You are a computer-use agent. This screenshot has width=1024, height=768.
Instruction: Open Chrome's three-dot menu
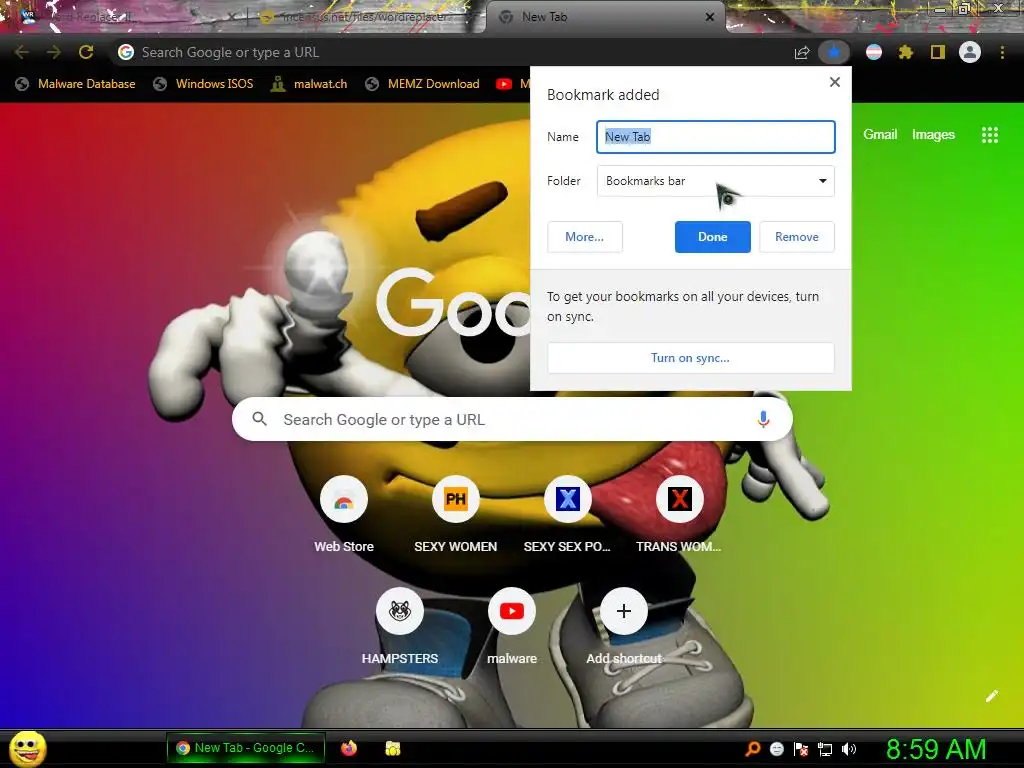1002,52
